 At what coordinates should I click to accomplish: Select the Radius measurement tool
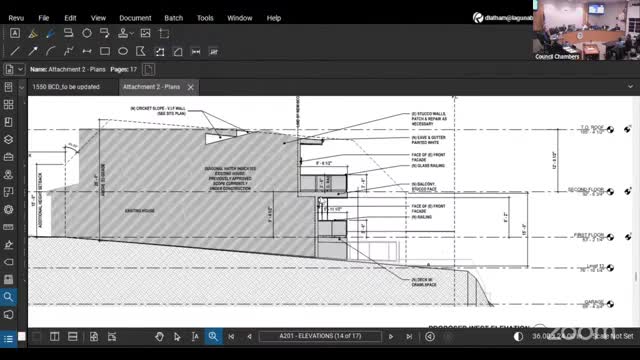(x=178, y=51)
